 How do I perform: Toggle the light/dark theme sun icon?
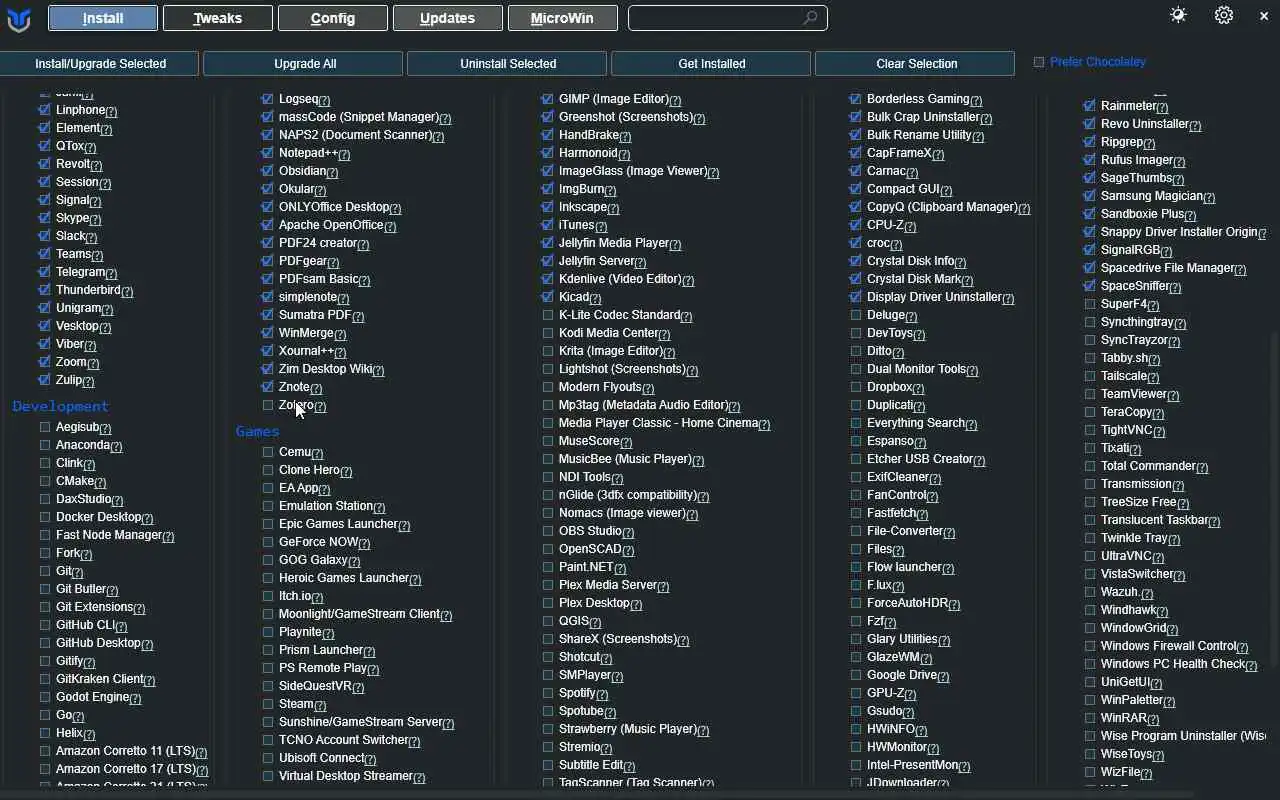click(x=1178, y=15)
